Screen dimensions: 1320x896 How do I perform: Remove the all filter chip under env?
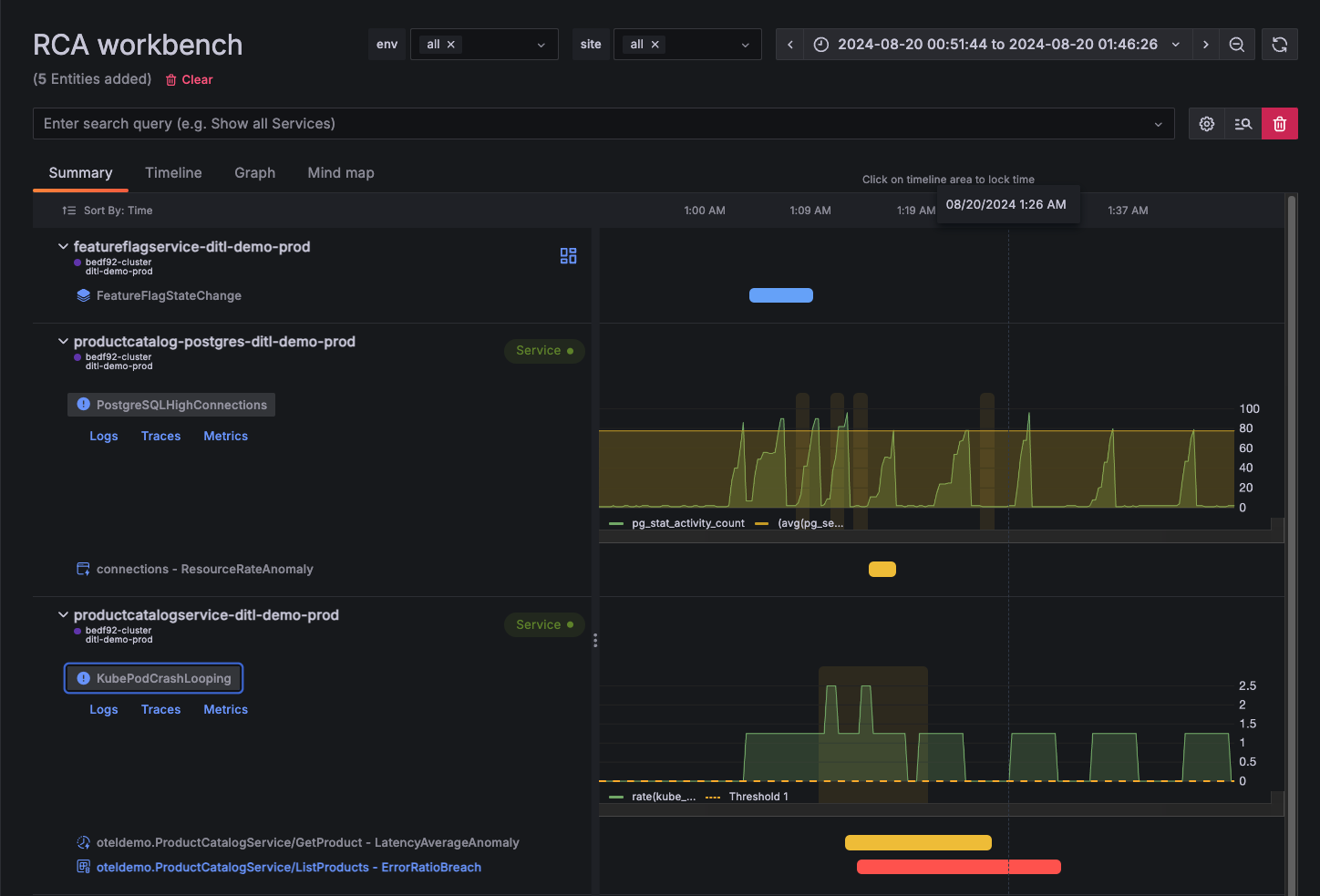tap(450, 44)
